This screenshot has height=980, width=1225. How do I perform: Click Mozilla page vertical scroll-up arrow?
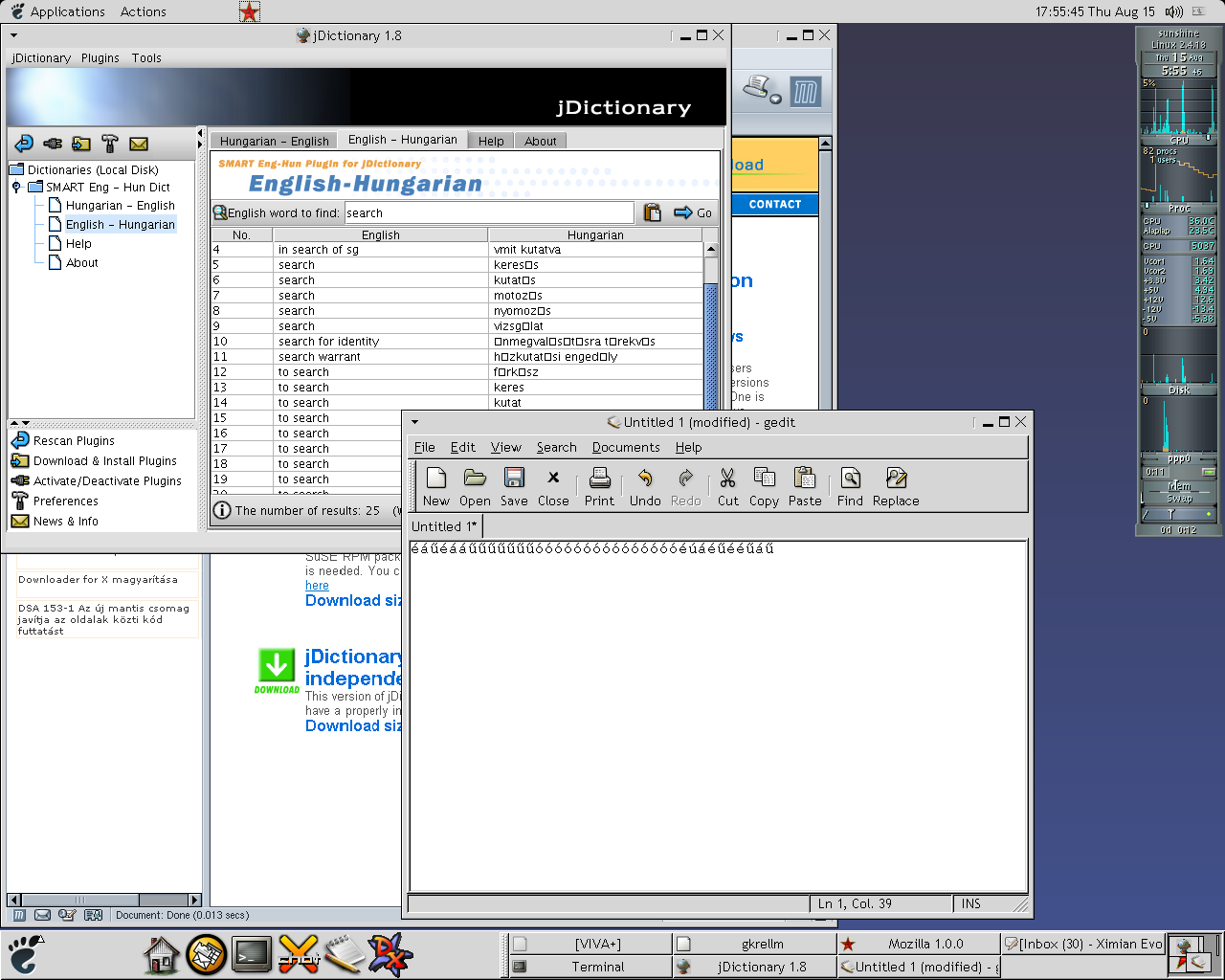[825, 143]
